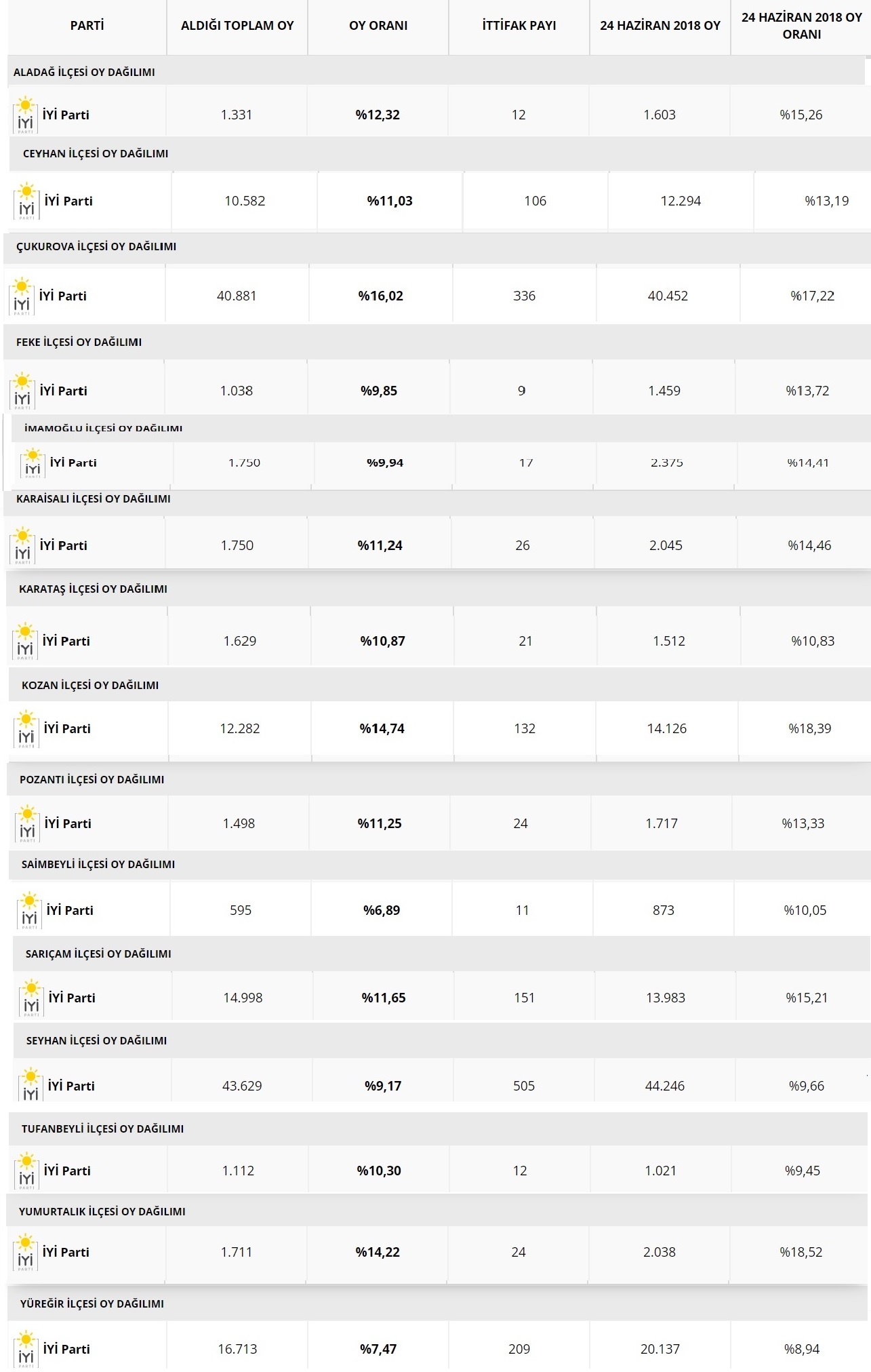
Task: Click the %16,02 vote share in Çukurova
Action: click(x=380, y=296)
